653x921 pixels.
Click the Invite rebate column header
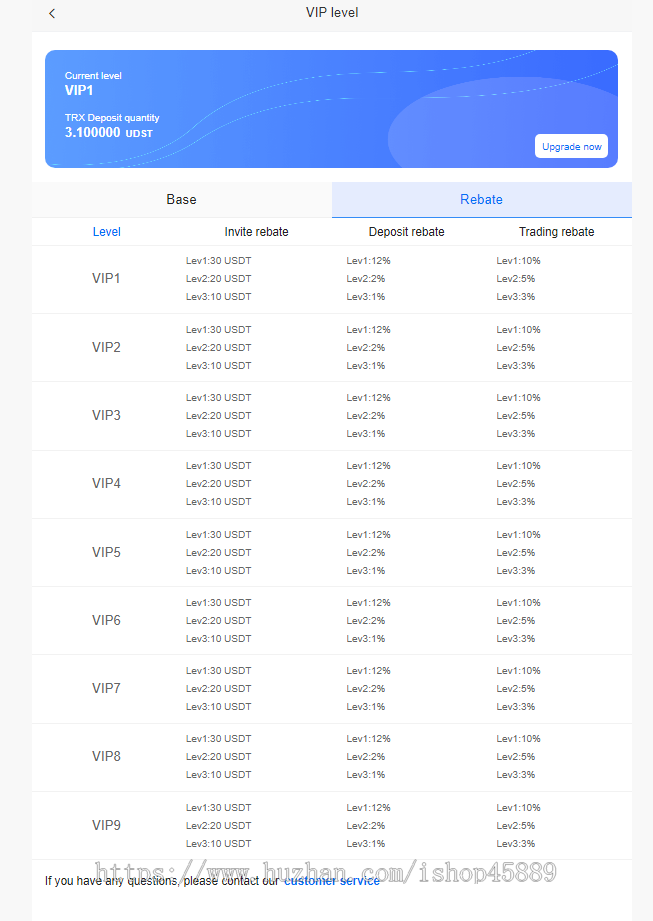click(257, 232)
